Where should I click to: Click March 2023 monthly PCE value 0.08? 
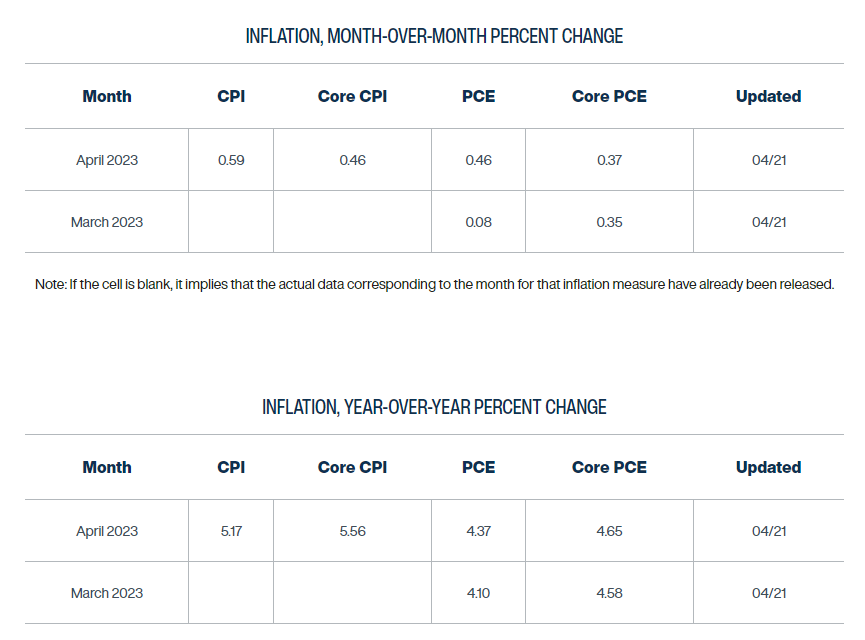click(478, 222)
